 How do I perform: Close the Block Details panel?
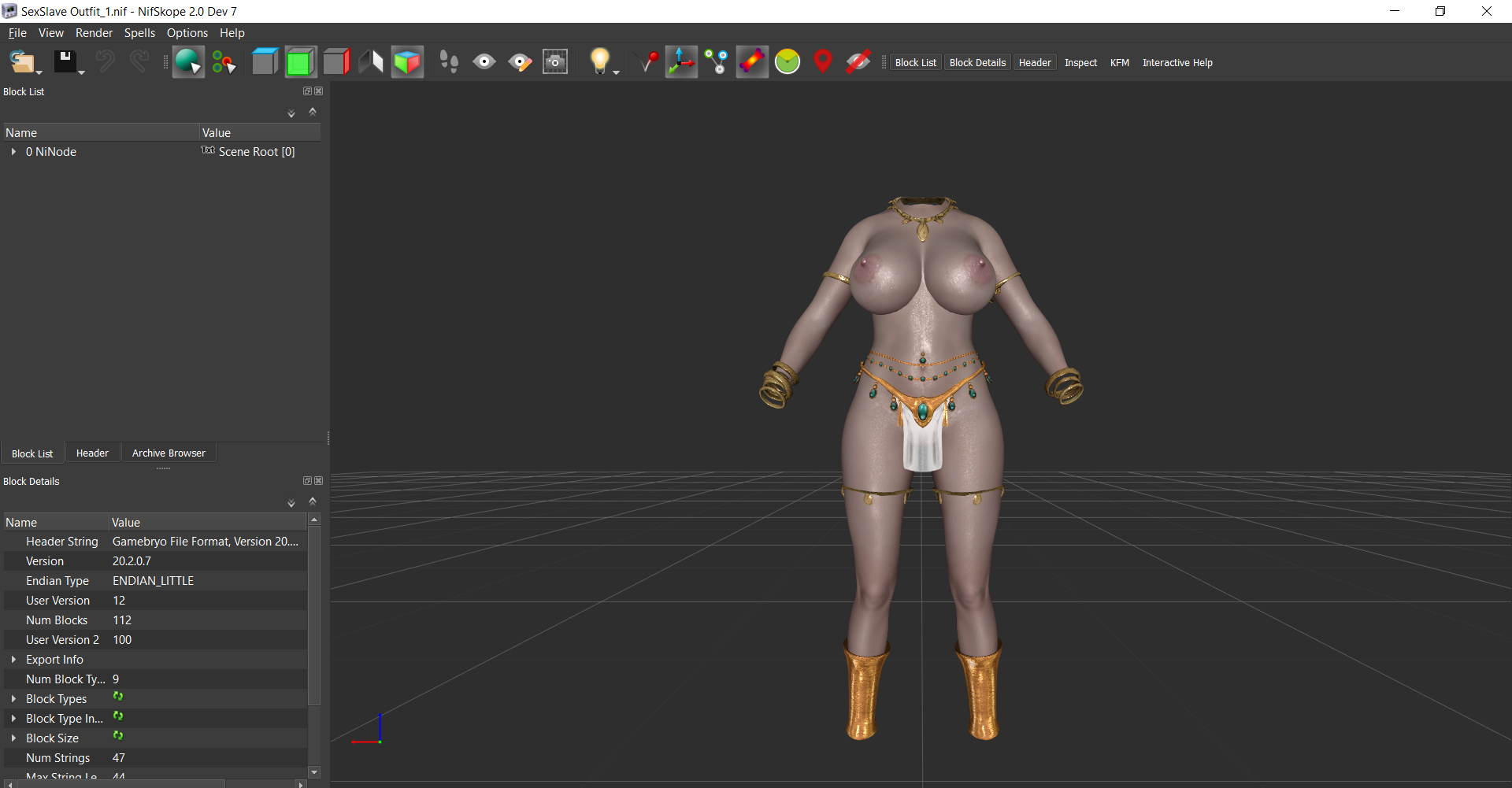(319, 481)
